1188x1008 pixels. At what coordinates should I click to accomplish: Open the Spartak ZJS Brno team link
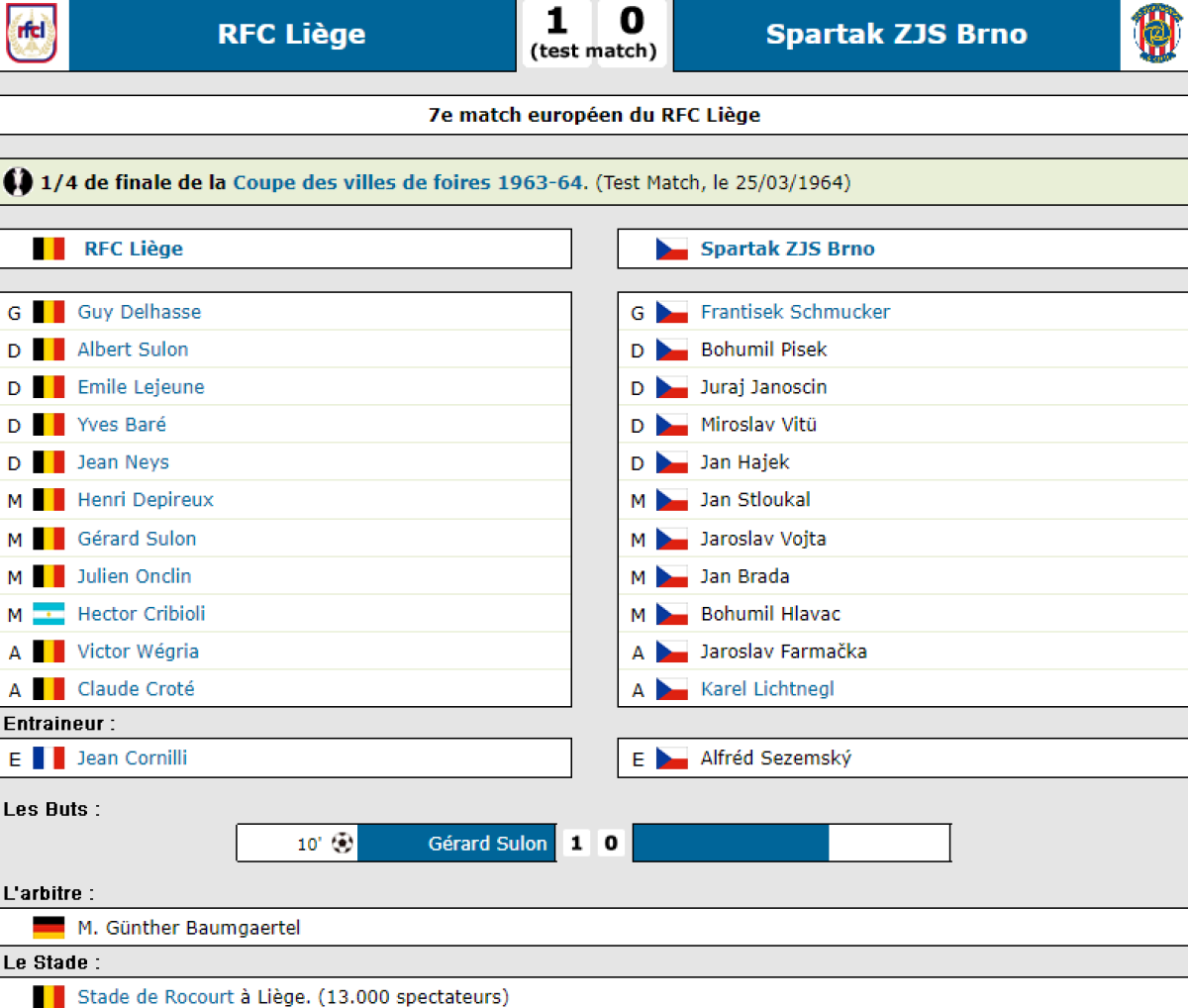(x=787, y=249)
